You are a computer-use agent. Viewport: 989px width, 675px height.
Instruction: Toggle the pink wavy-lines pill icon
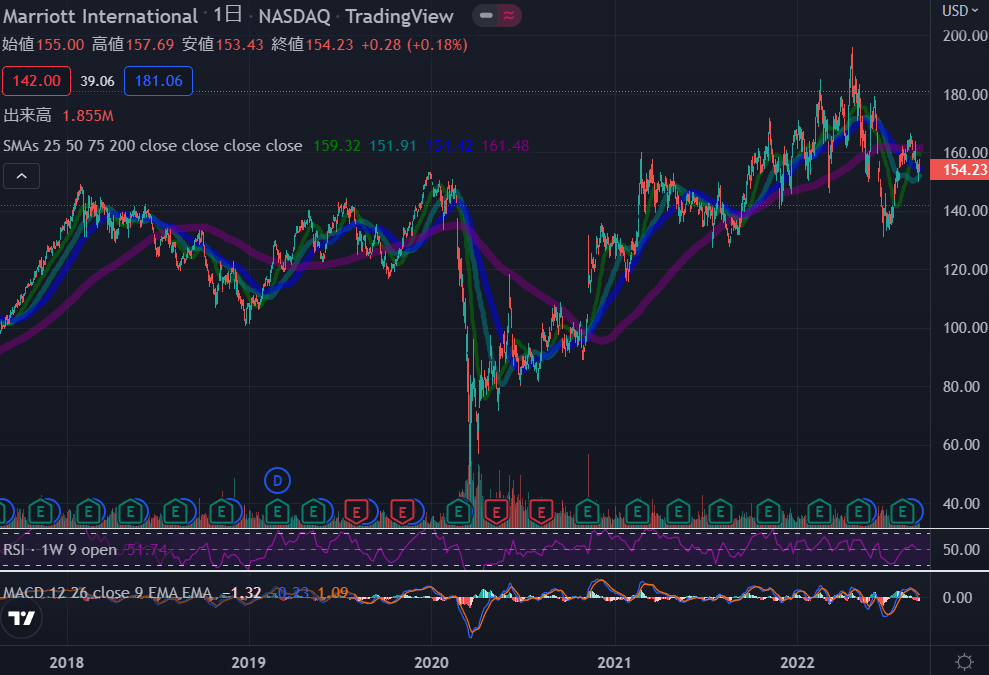click(x=509, y=15)
